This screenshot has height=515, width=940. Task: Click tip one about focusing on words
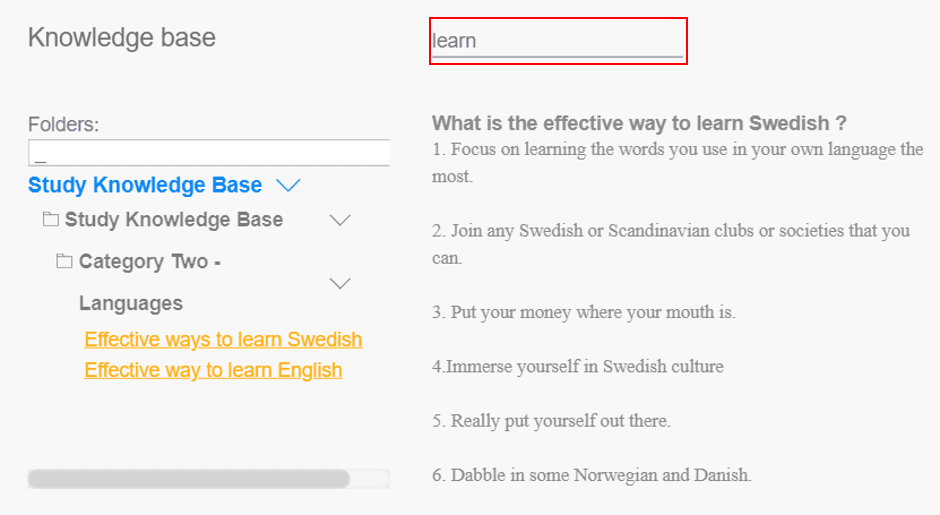pyautogui.click(x=677, y=162)
